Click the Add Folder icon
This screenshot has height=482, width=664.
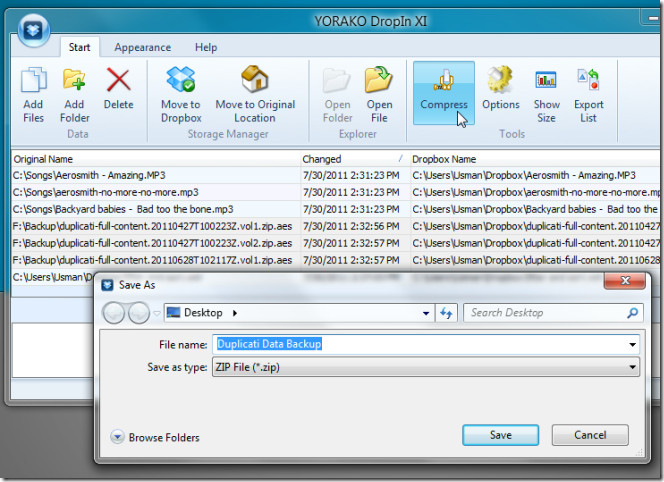(x=75, y=80)
